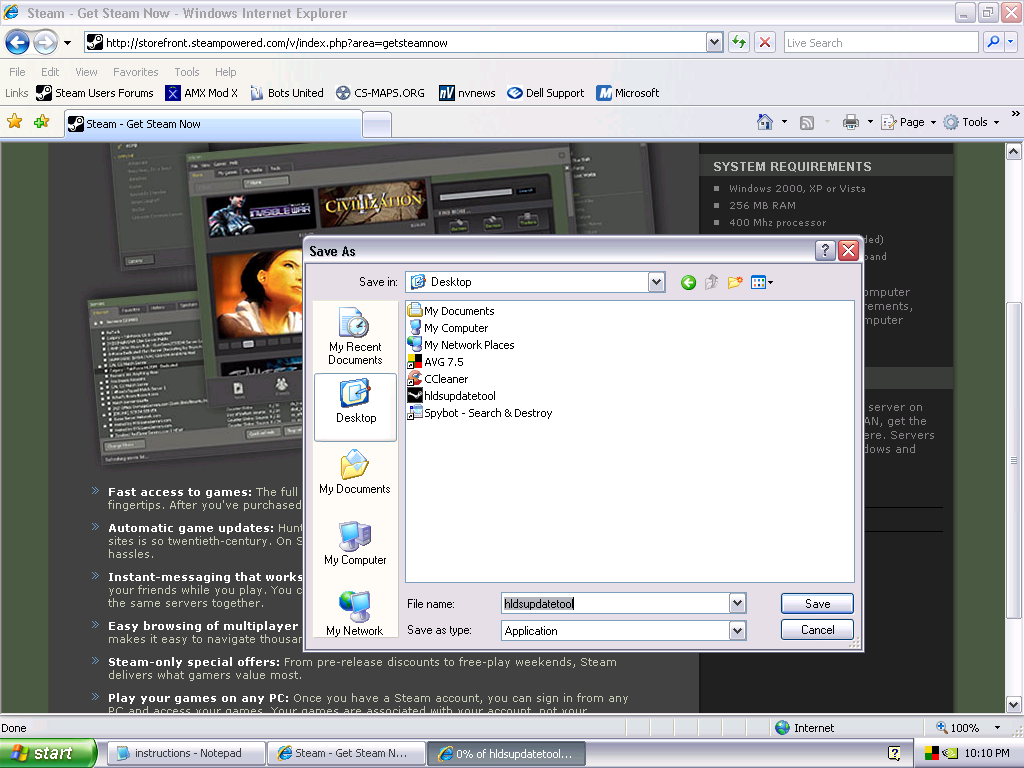The image size is (1024, 768).
Task: Expand the Save in location dropdown
Action: (656, 282)
